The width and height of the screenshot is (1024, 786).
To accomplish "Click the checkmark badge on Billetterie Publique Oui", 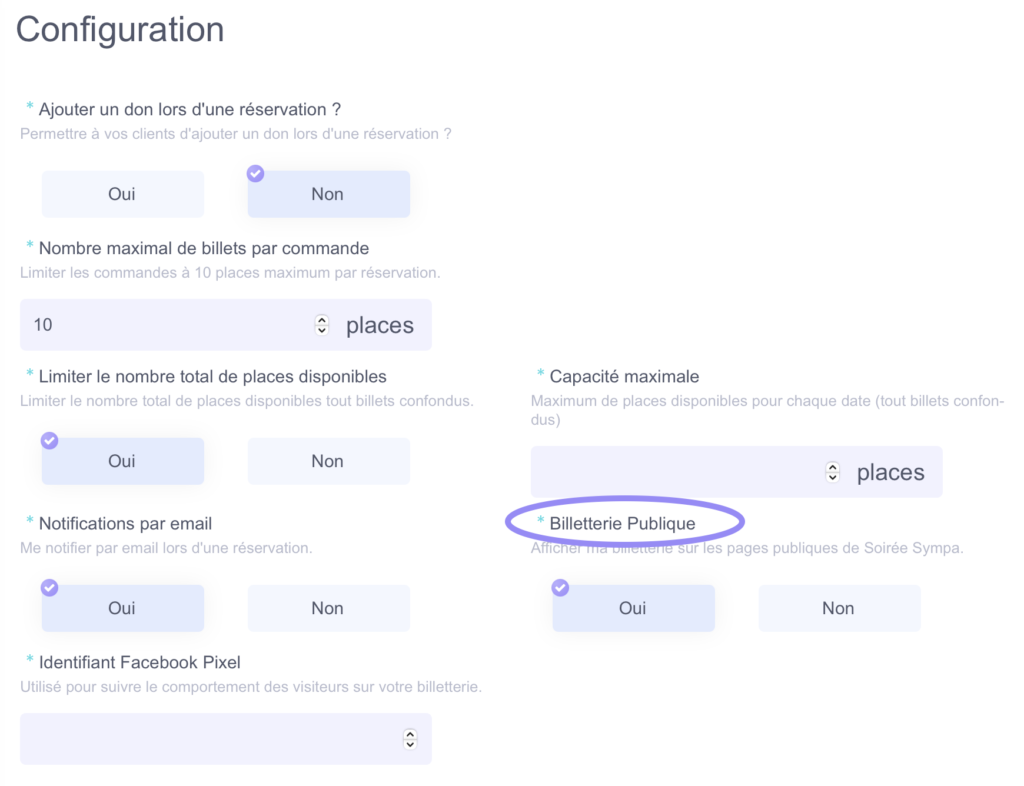I will coord(560,588).
